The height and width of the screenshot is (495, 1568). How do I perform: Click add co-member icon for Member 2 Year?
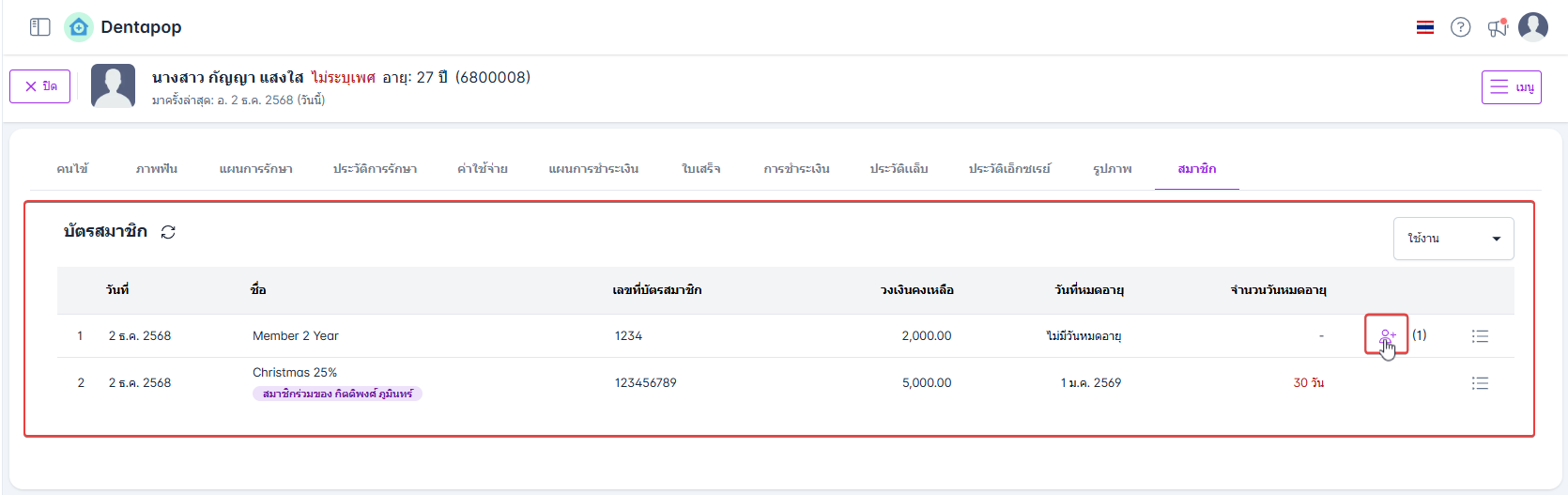(1387, 335)
